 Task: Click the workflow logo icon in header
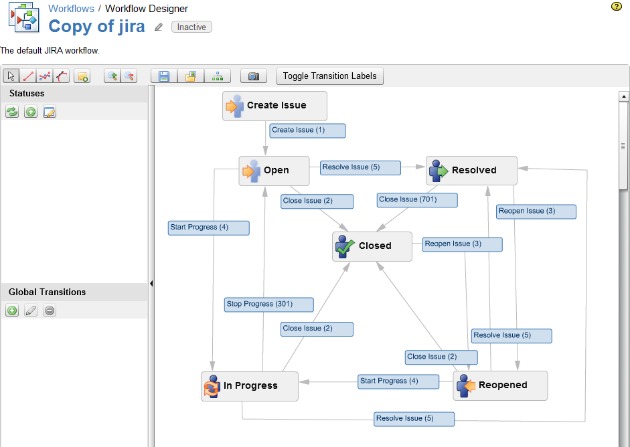tap(24, 17)
